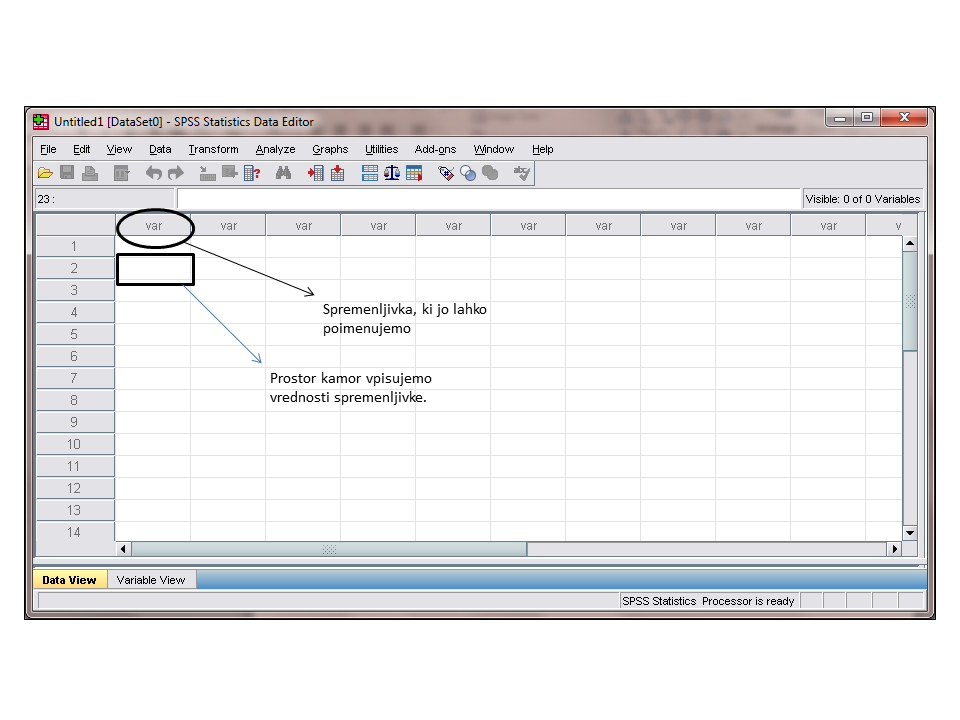The height and width of the screenshot is (720, 960).
Task: Click the Print toolbar icon
Action: tap(90, 173)
